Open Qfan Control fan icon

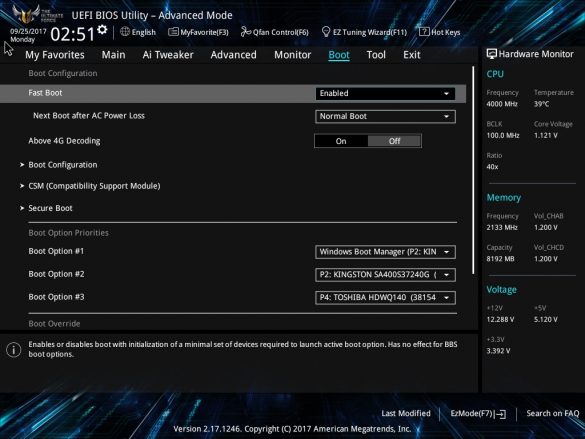click(245, 32)
